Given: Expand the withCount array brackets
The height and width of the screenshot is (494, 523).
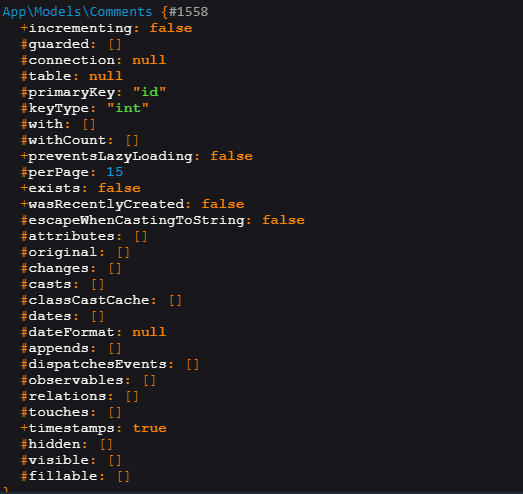Looking at the screenshot, I should 132,140.
